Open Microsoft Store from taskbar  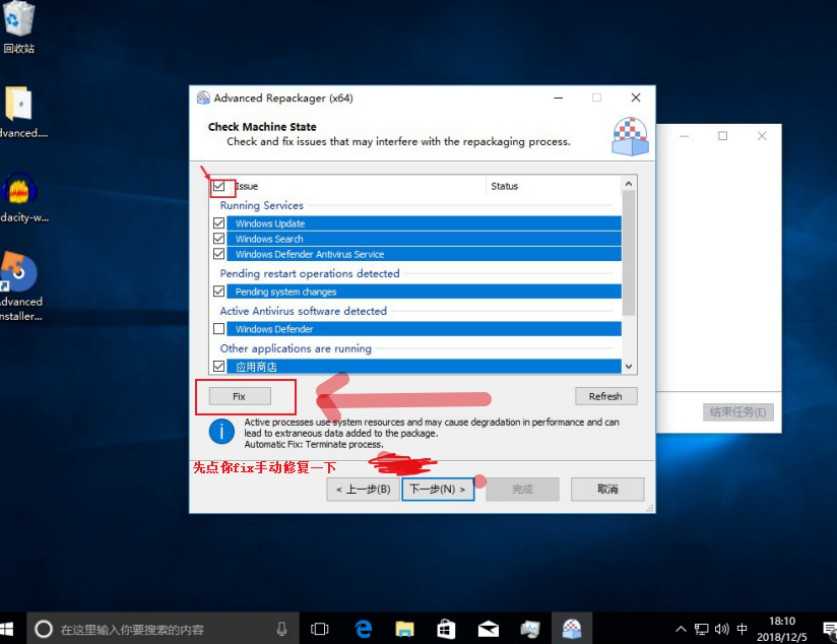[x=446, y=629]
